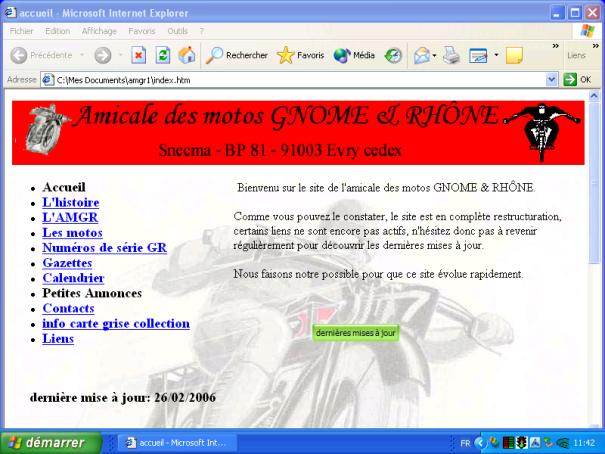
Task: Click the address bar input field
Action: [299, 80]
